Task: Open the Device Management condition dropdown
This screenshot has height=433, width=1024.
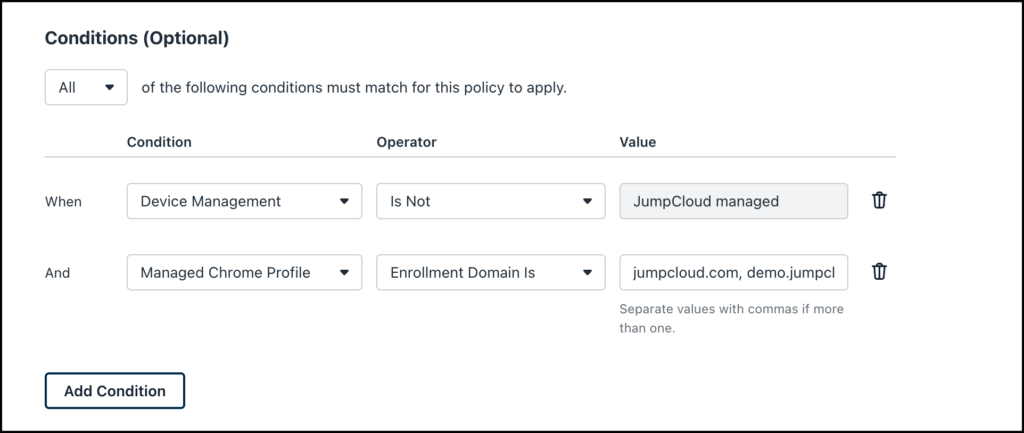Action: pos(244,201)
